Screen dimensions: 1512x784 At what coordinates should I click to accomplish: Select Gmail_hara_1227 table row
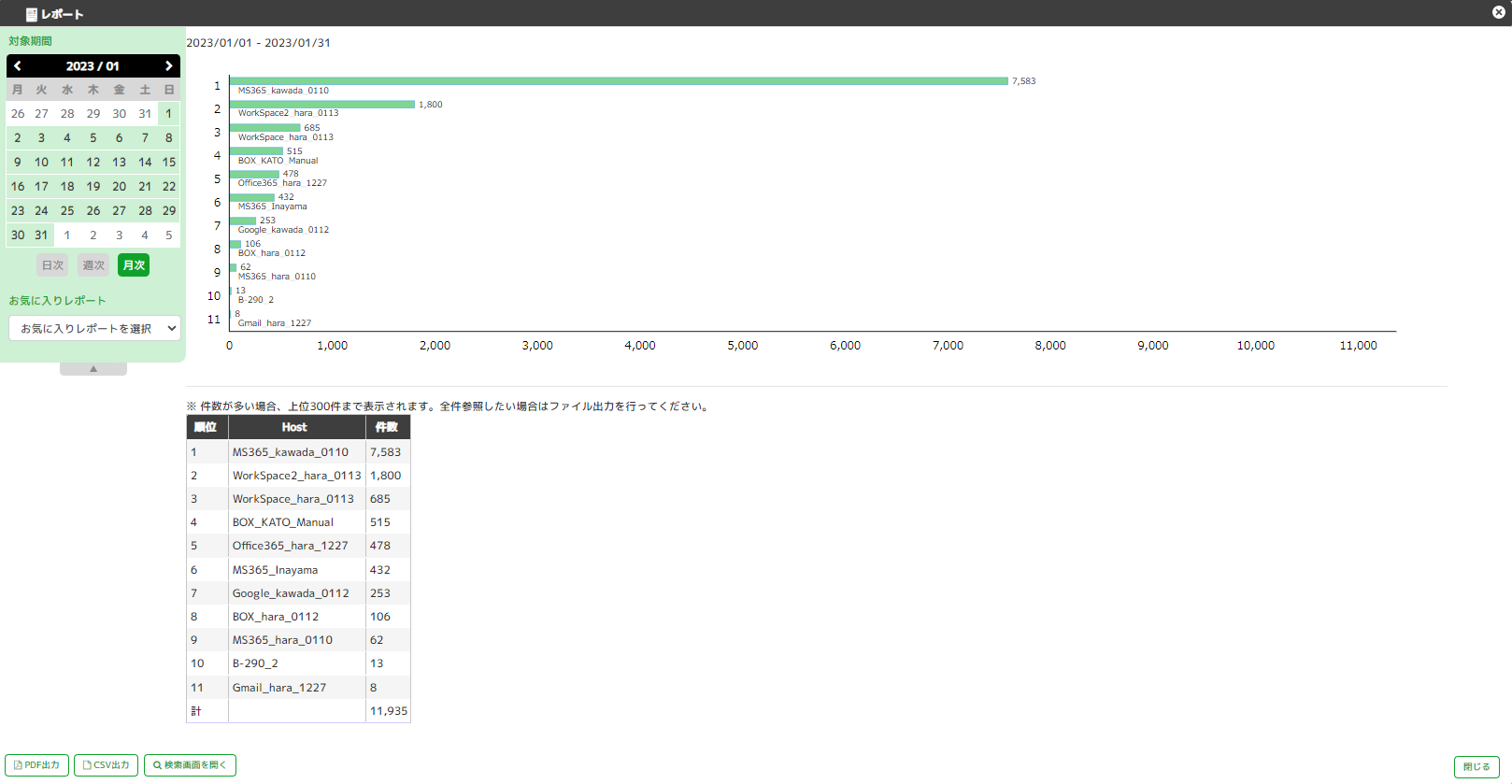(298, 688)
